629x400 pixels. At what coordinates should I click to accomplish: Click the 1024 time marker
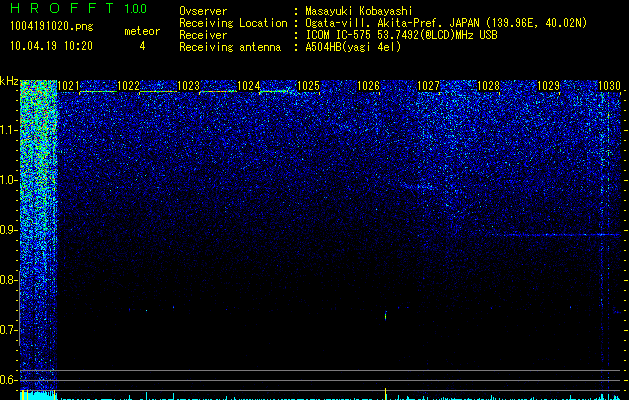pyautogui.click(x=248, y=86)
